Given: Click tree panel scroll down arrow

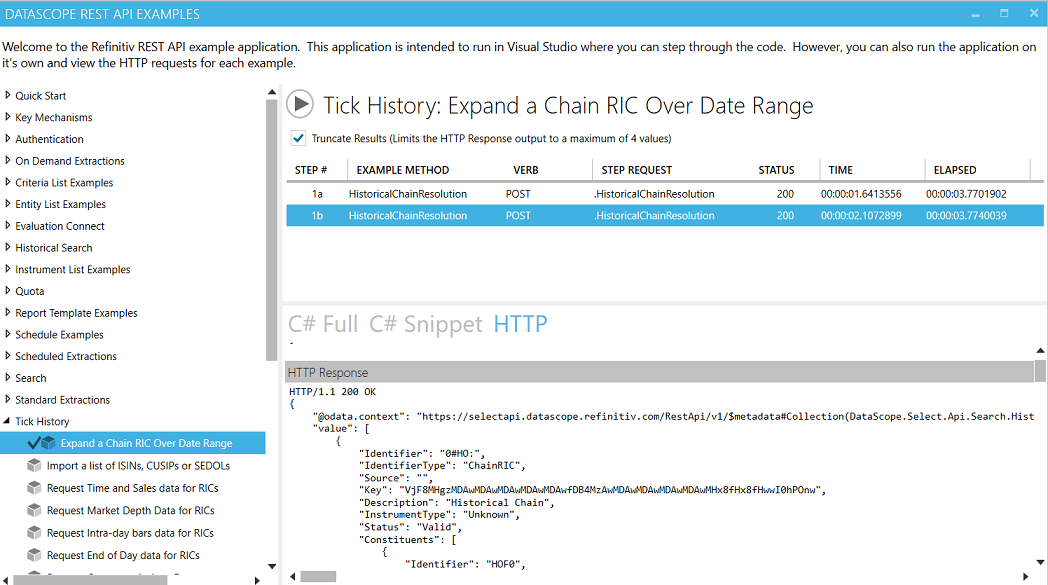Looking at the screenshot, I should click(x=271, y=566).
